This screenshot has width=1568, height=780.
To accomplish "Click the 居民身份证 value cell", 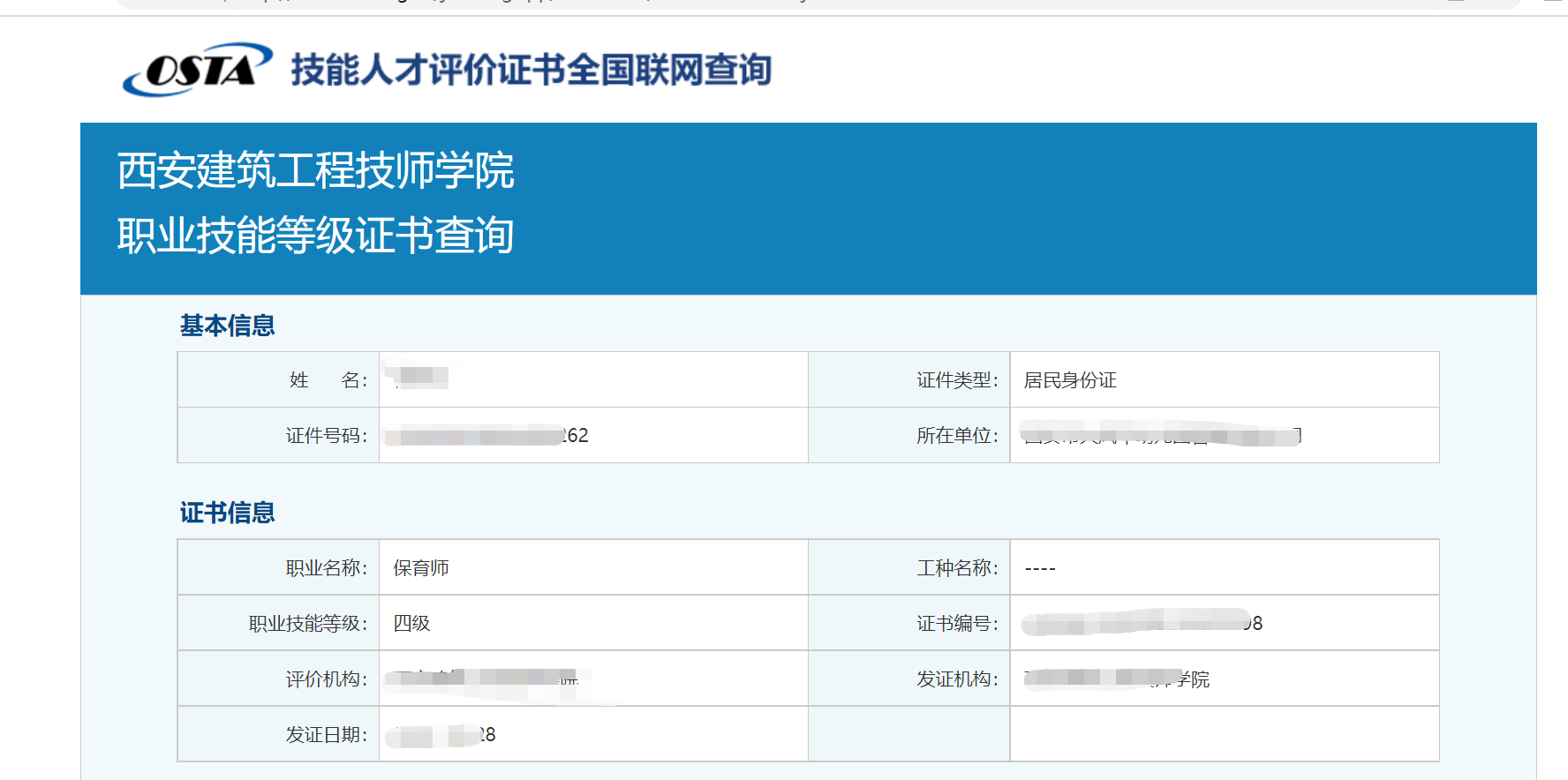I will coord(1070,380).
